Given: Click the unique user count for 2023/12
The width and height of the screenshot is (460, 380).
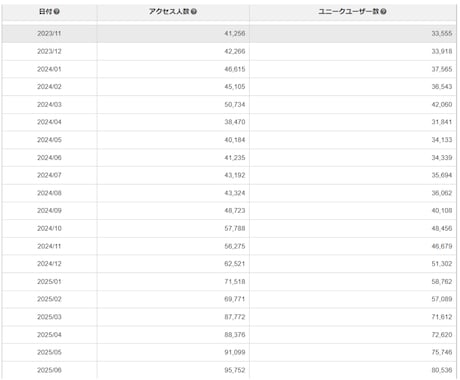Looking at the screenshot, I should pos(442,51).
